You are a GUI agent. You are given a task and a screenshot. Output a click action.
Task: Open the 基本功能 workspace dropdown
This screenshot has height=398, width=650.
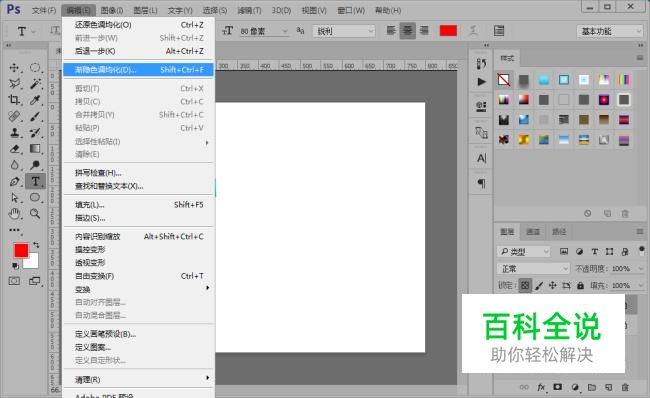point(609,31)
